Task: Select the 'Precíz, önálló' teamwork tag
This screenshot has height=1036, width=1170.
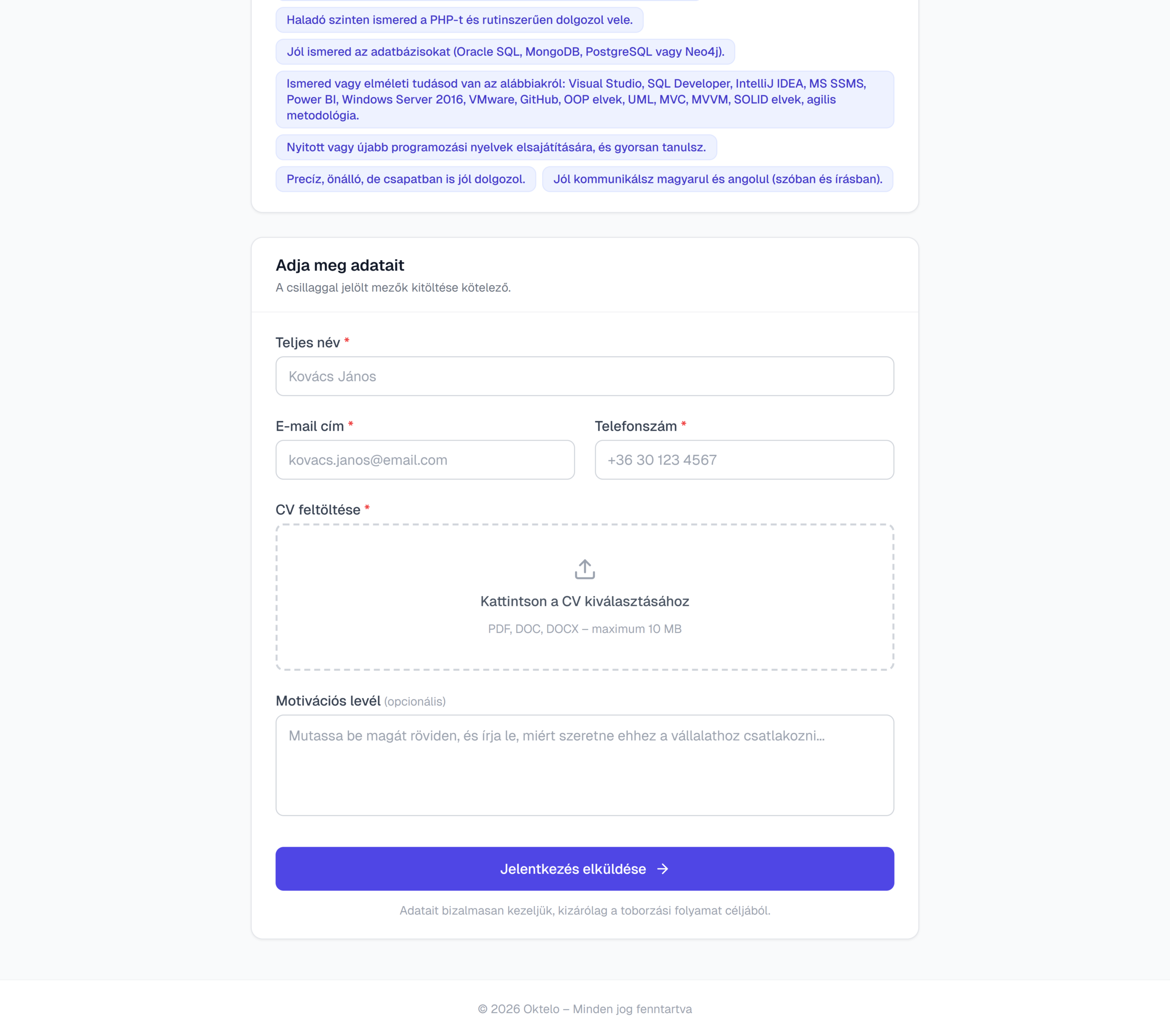Action: pyautogui.click(x=405, y=179)
